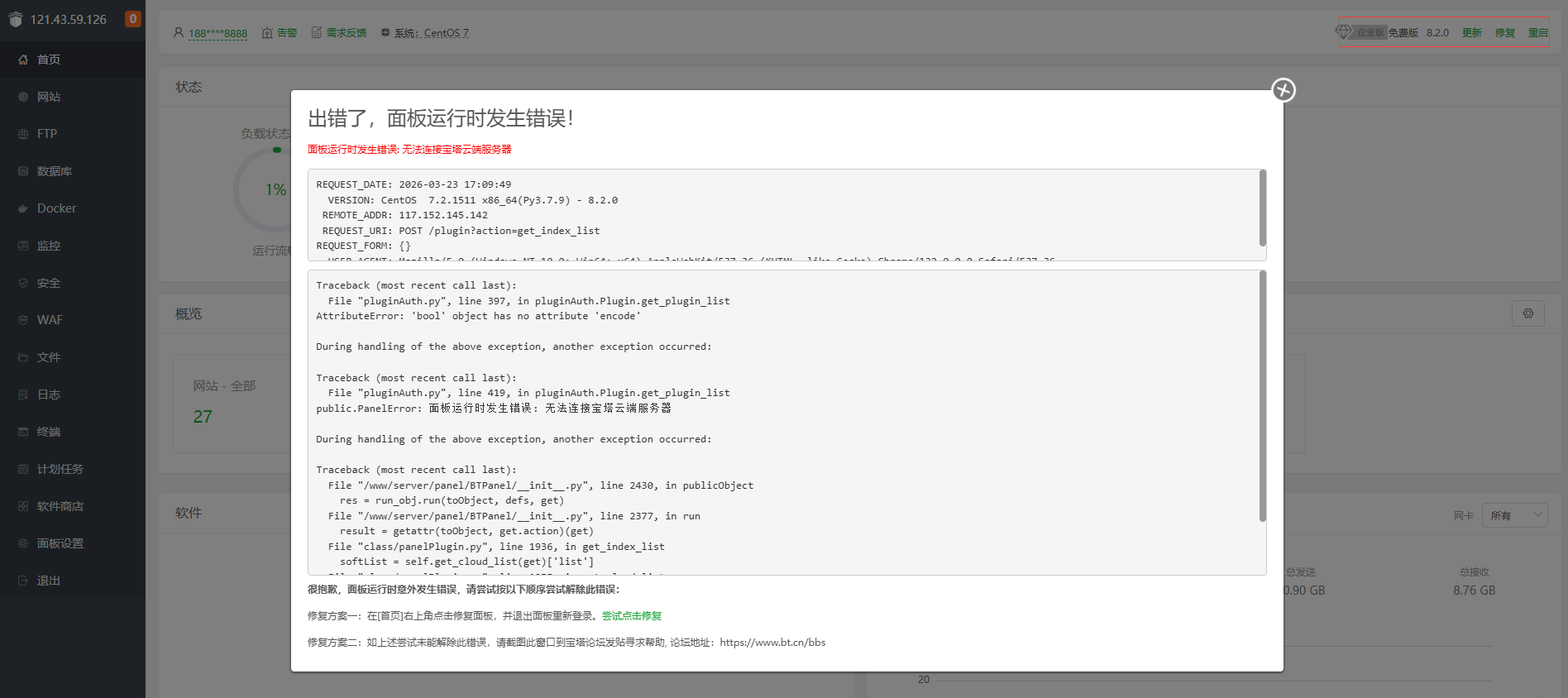Viewport: 1568px width, 698px height.
Task: Click the folder icon for 文件
Action: tap(23, 357)
